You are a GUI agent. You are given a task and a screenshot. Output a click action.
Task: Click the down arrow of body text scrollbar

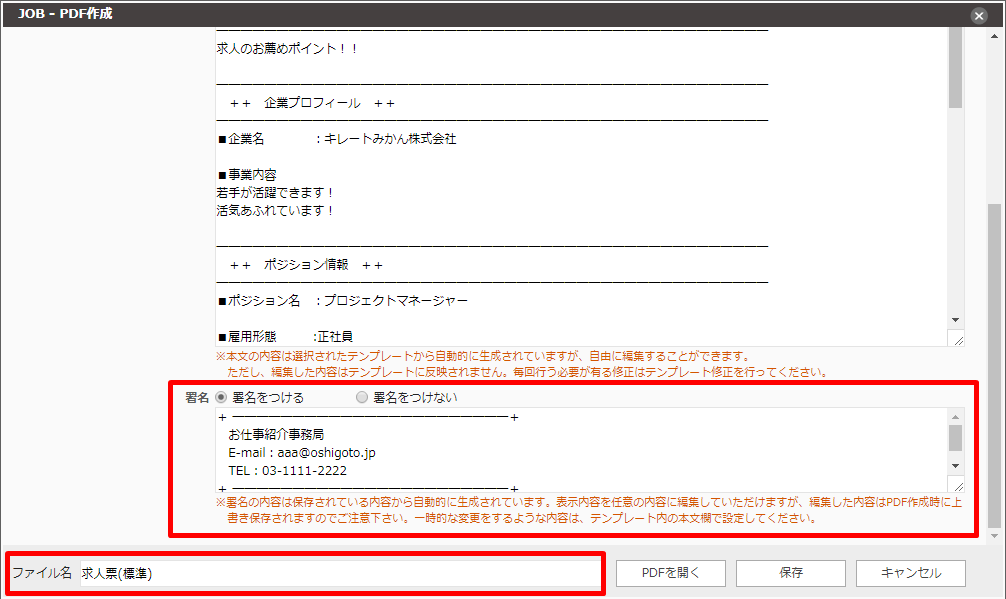pyautogui.click(x=956, y=317)
